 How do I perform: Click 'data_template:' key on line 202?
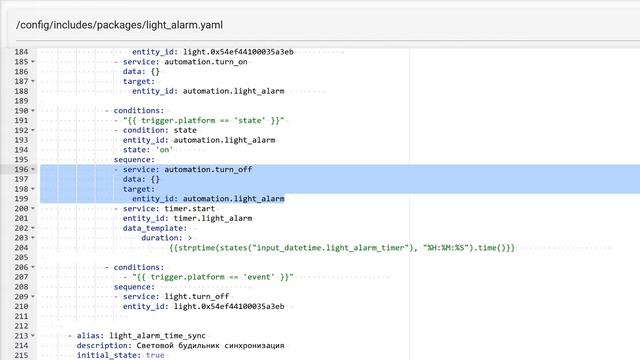[x=155, y=228]
